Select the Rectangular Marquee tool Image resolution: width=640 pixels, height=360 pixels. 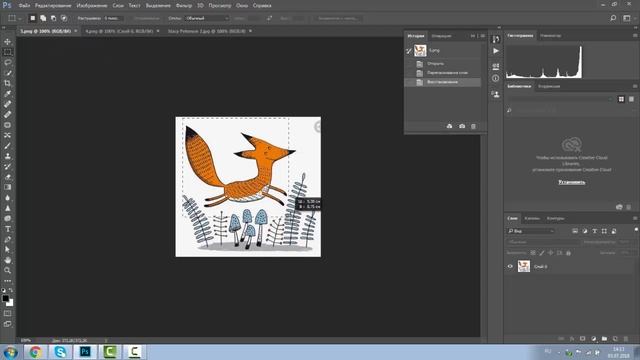7,52
